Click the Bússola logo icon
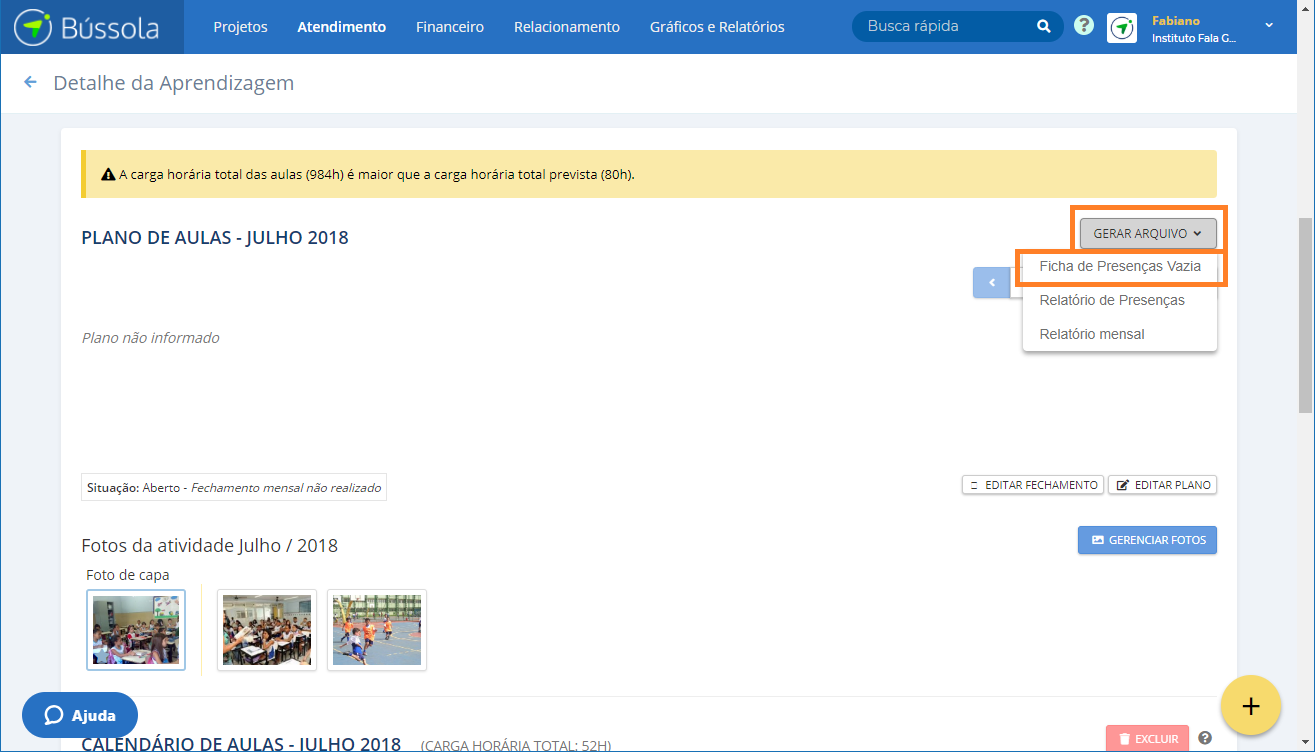The height and width of the screenshot is (752, 1315). 33,27
